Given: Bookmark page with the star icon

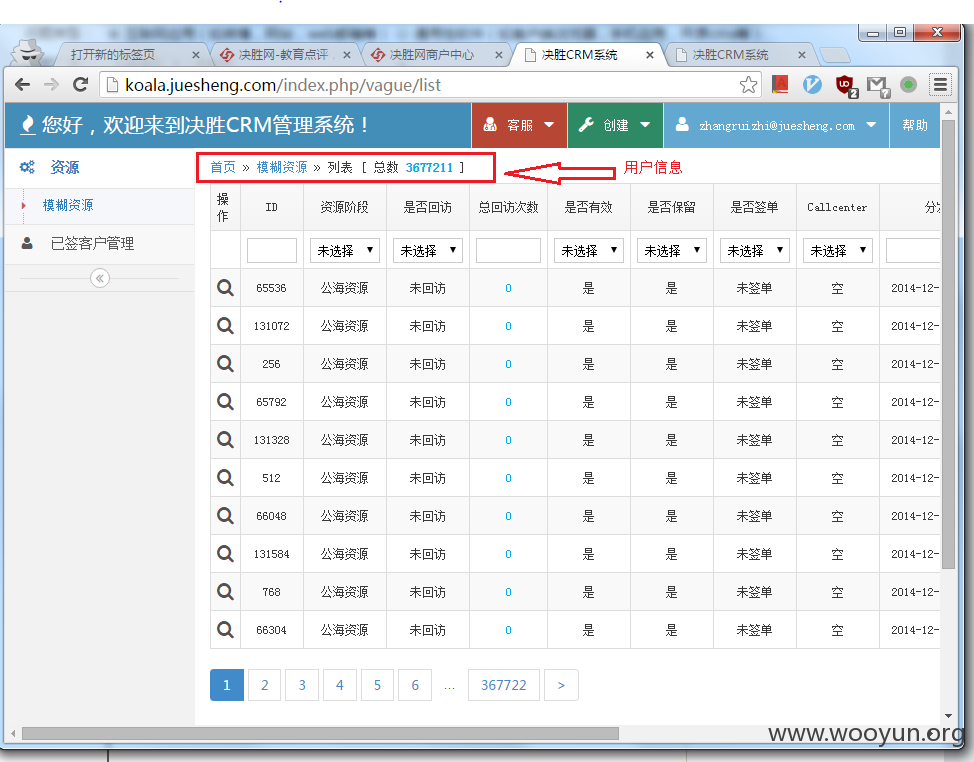Looking at the screenshot, I should pos(749,84).
